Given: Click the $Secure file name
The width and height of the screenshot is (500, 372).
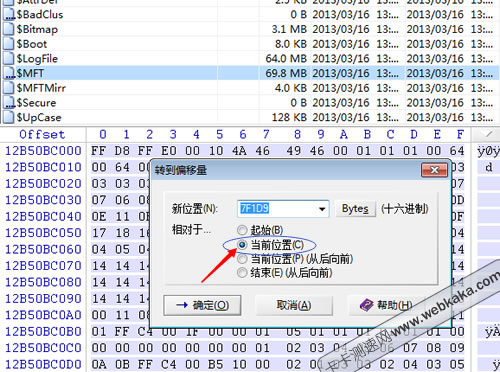Looking at the screenshot, I should [x=36, y=103].
